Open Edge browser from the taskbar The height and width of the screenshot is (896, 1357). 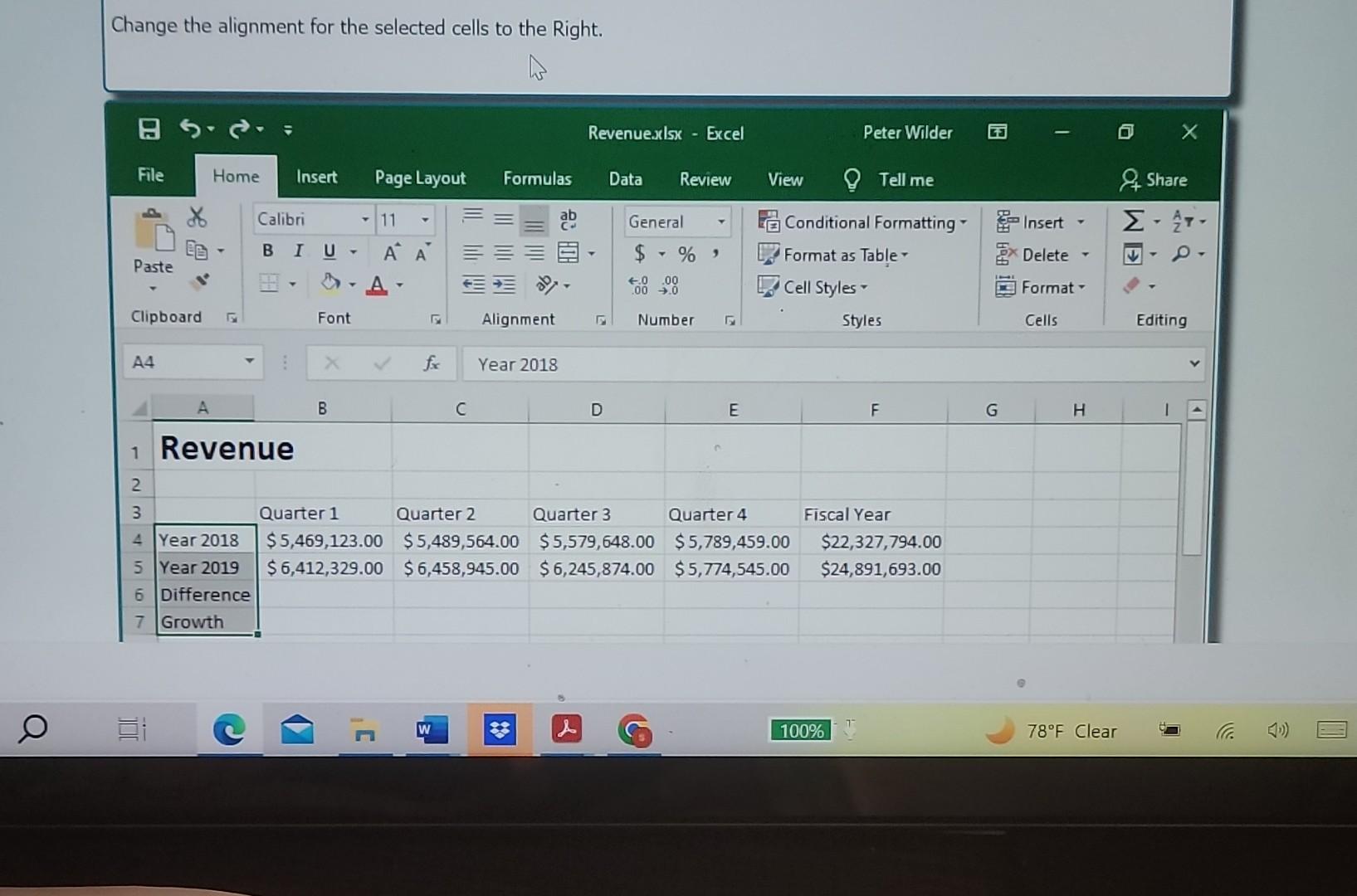tap(229, 729)
